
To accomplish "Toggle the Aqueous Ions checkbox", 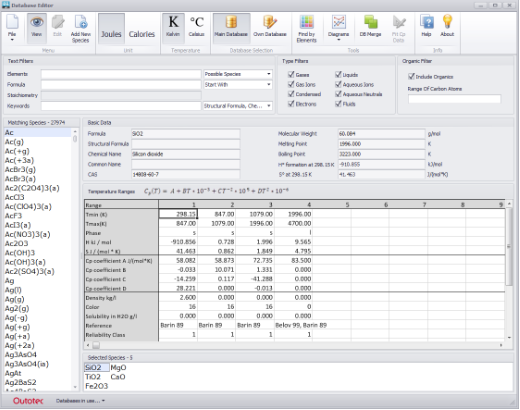I will click(x=338, y=84).
